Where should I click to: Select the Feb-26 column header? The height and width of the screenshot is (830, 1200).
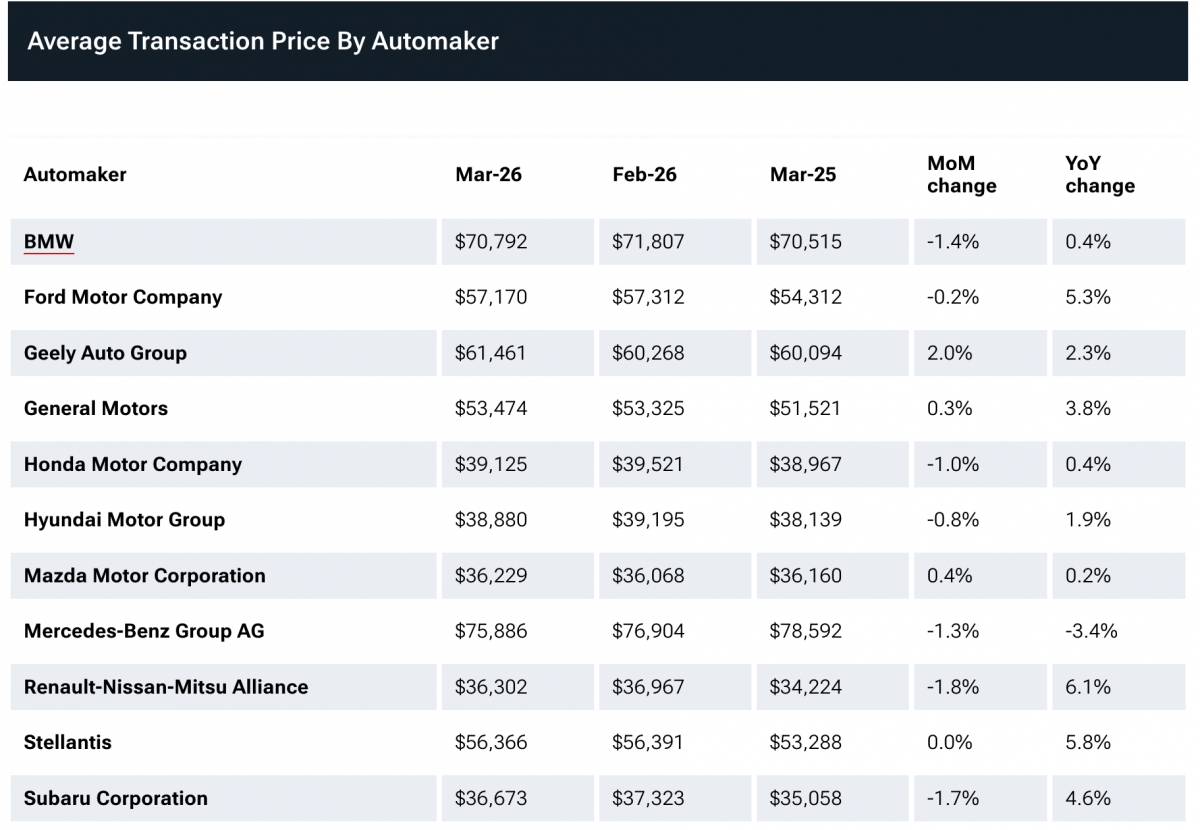(644, 174)
